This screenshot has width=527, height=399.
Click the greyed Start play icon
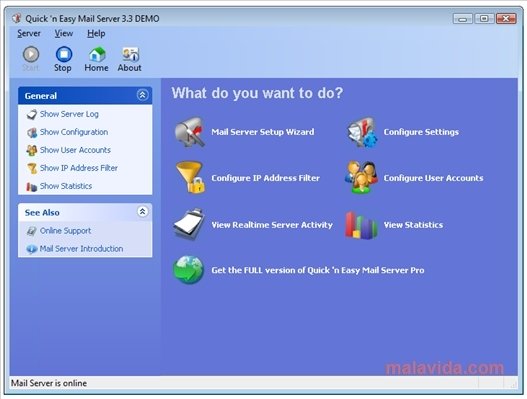point(31,54)
